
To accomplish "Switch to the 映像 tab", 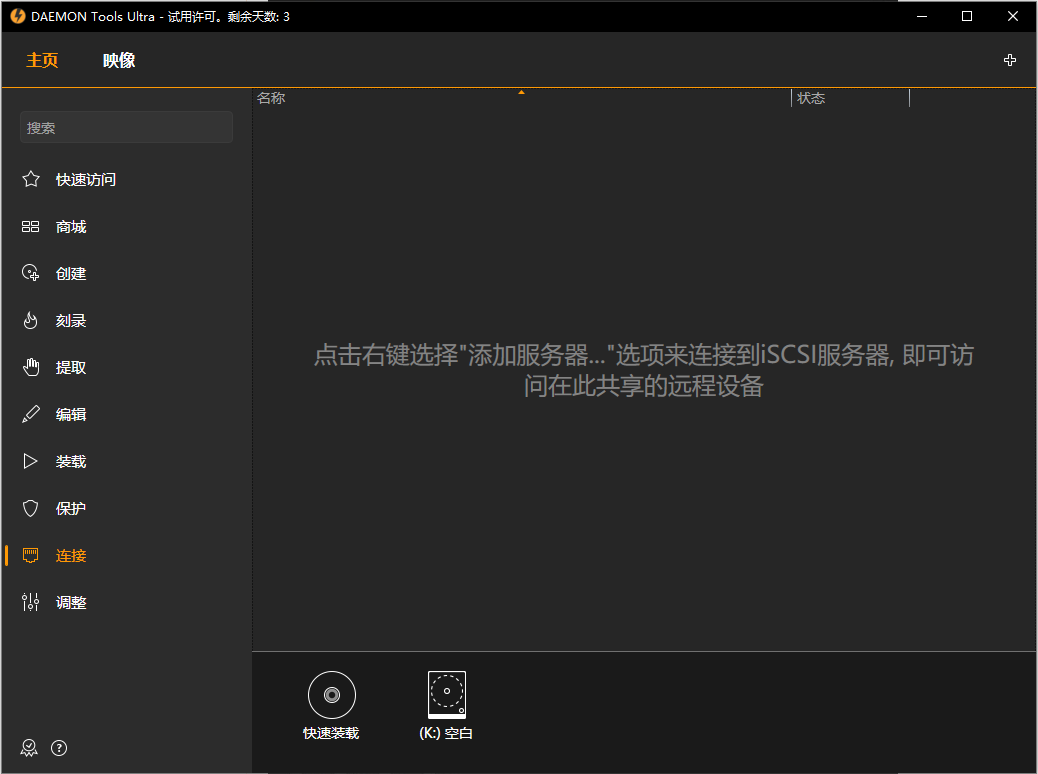I will coord(119,60).
